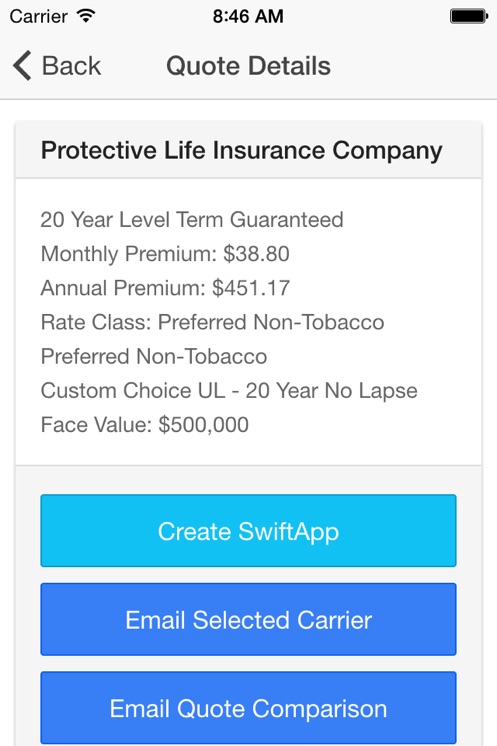Select the Rate Class Preferred Non-Tobacco line
This screenshot has width=497, height=746.
point(213,322)
